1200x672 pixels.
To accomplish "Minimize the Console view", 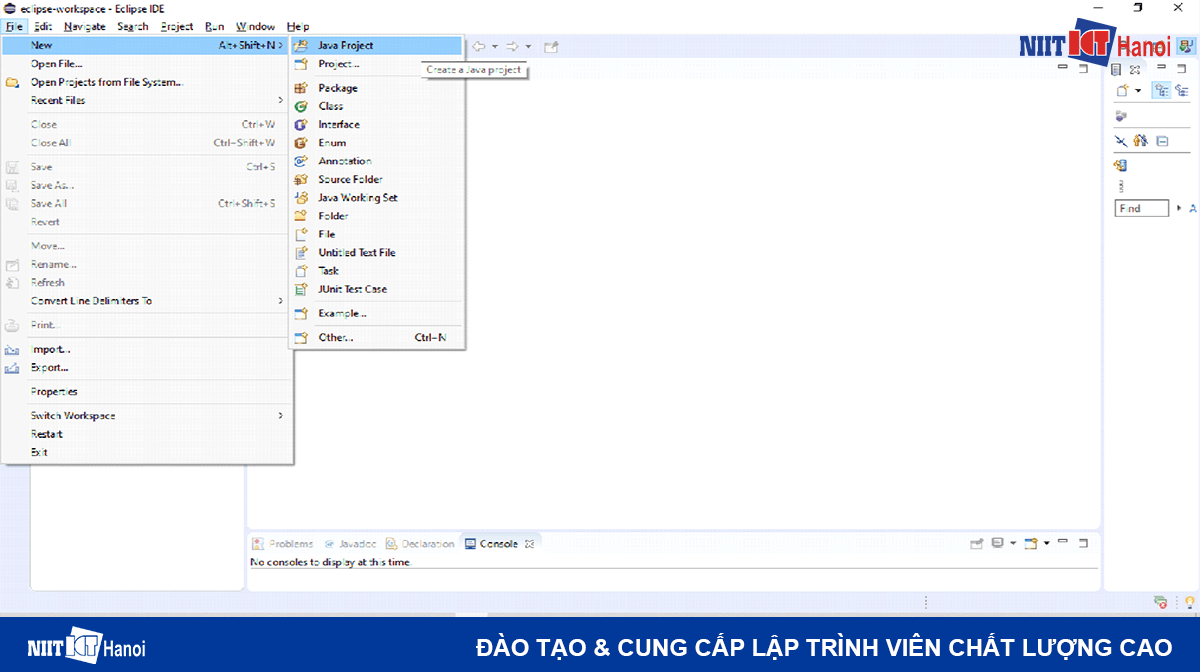I will pos(1062,543).
